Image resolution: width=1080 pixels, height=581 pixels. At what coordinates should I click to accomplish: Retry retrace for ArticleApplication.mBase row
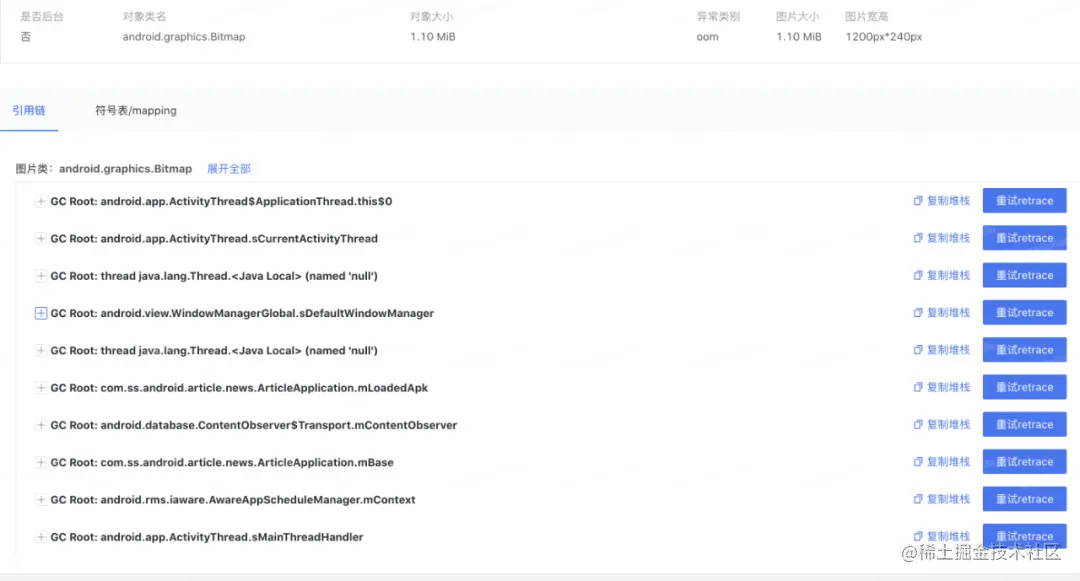[x=1024, y=462]
